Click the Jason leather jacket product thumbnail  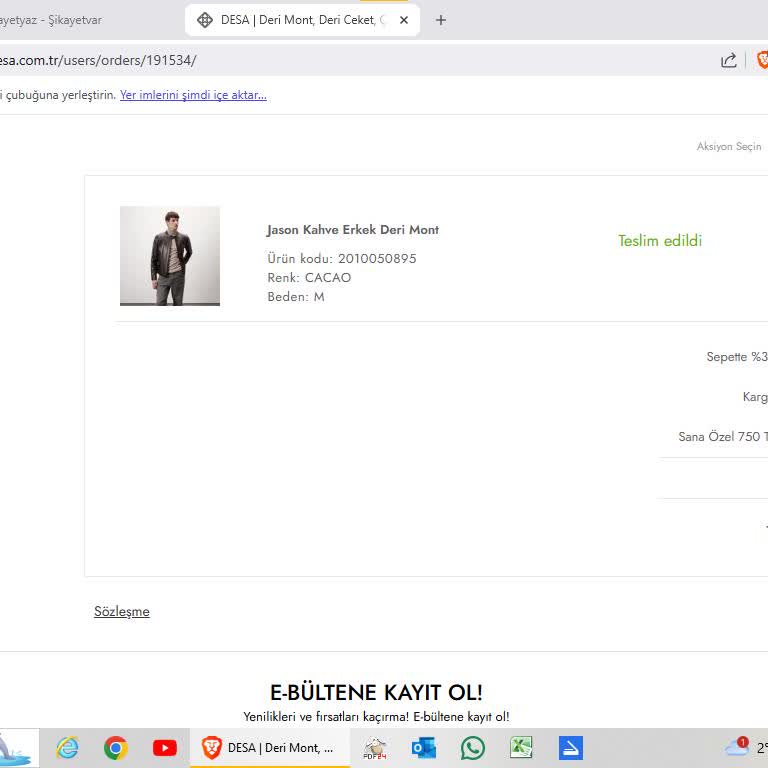coord(170,256)
